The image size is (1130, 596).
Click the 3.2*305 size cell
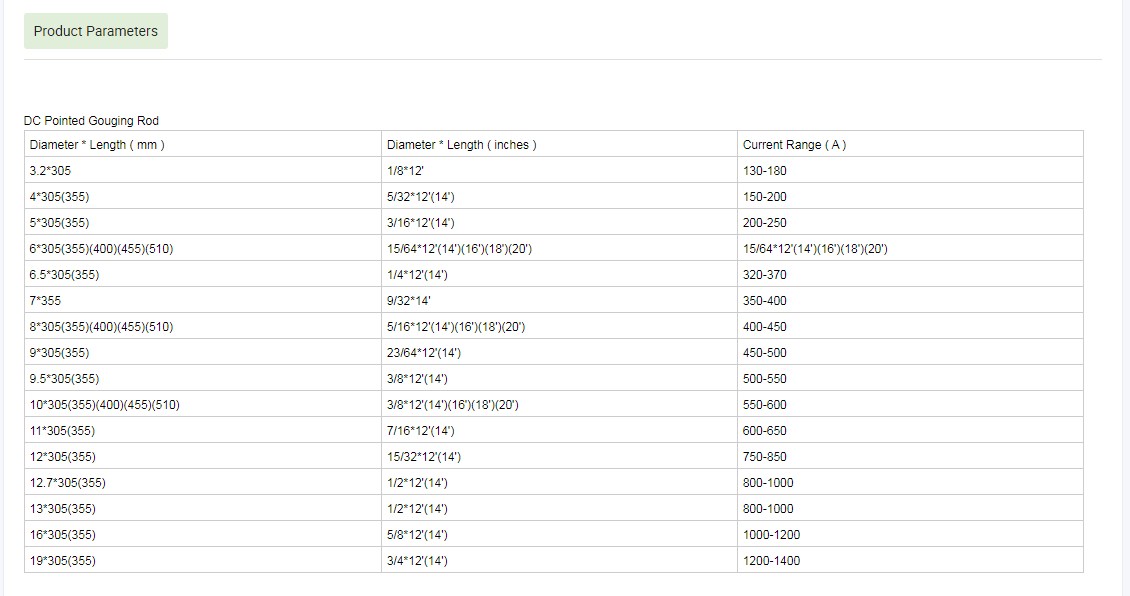(50, 171)
